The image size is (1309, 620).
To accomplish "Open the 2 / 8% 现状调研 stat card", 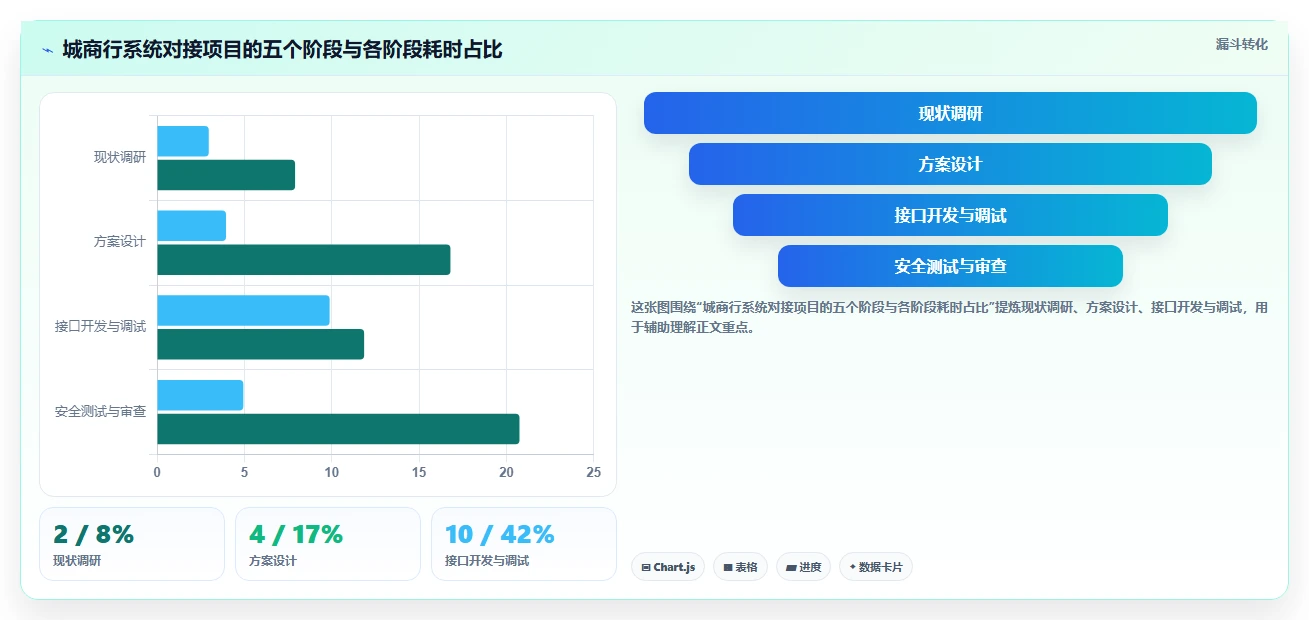I will pos(132,544).
